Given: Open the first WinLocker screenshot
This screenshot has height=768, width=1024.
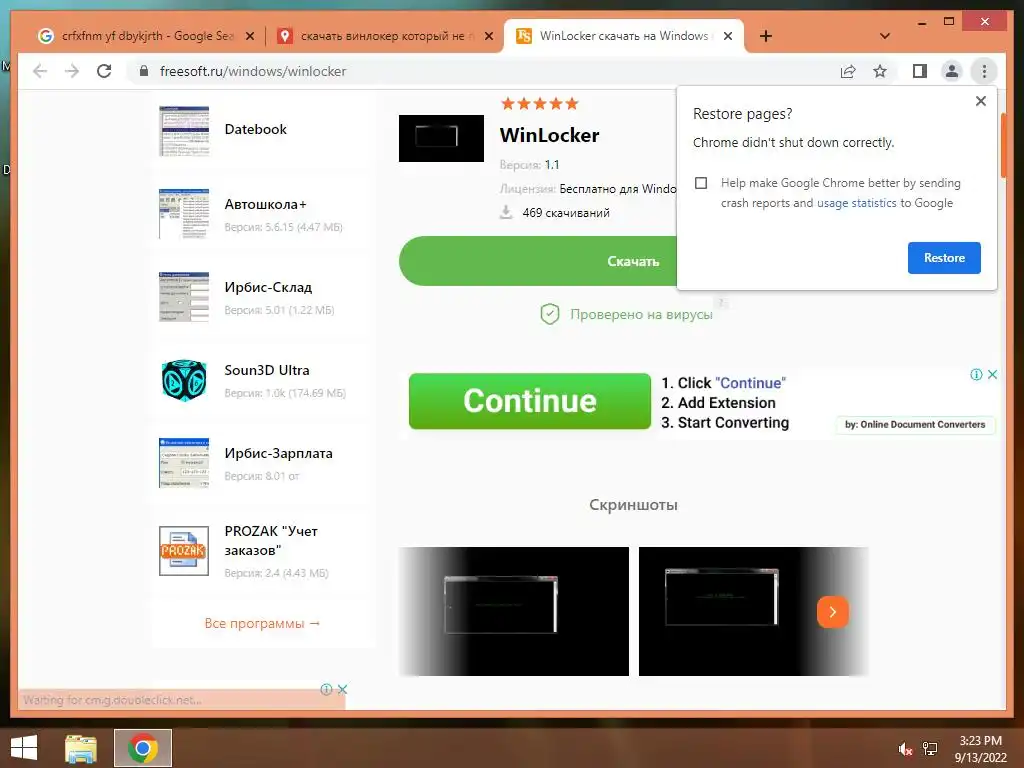Looking at the screenshot, I should pyautogui.click(x=514, y=611).
